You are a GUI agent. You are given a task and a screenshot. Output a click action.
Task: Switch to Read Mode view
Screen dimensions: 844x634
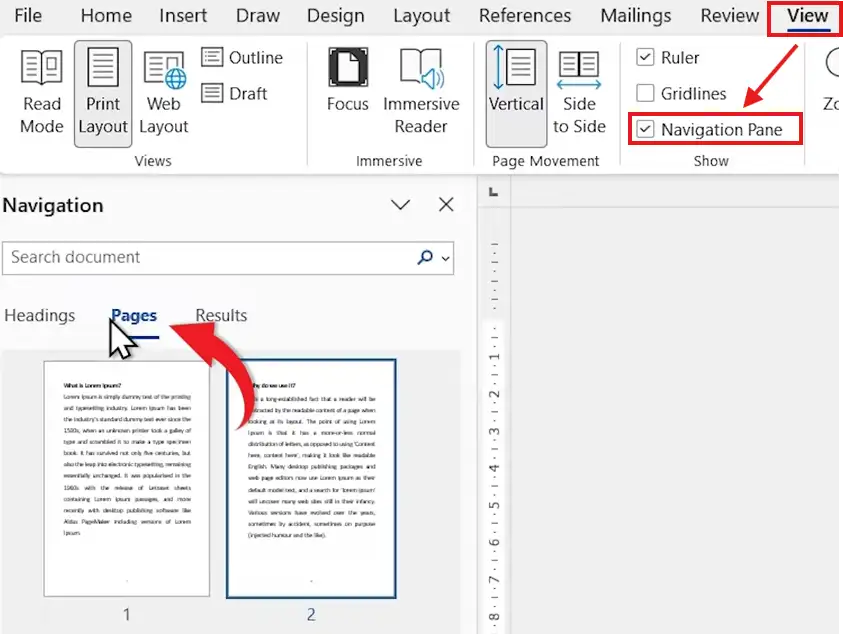pyautogui.click(x=41, y=92)
